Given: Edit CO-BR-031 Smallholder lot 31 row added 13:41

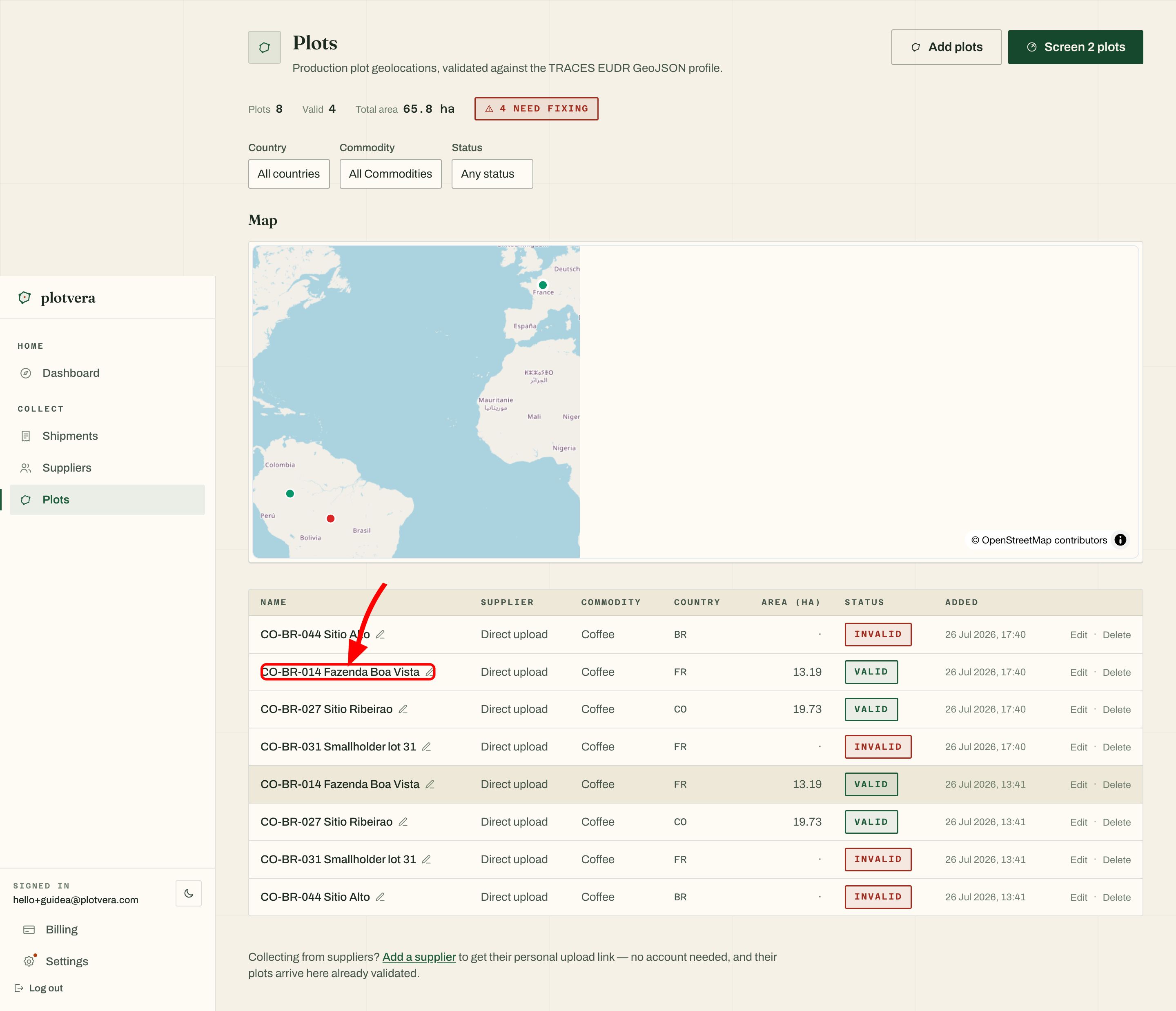Looking at the screenshot, I should pos(1078,860).
